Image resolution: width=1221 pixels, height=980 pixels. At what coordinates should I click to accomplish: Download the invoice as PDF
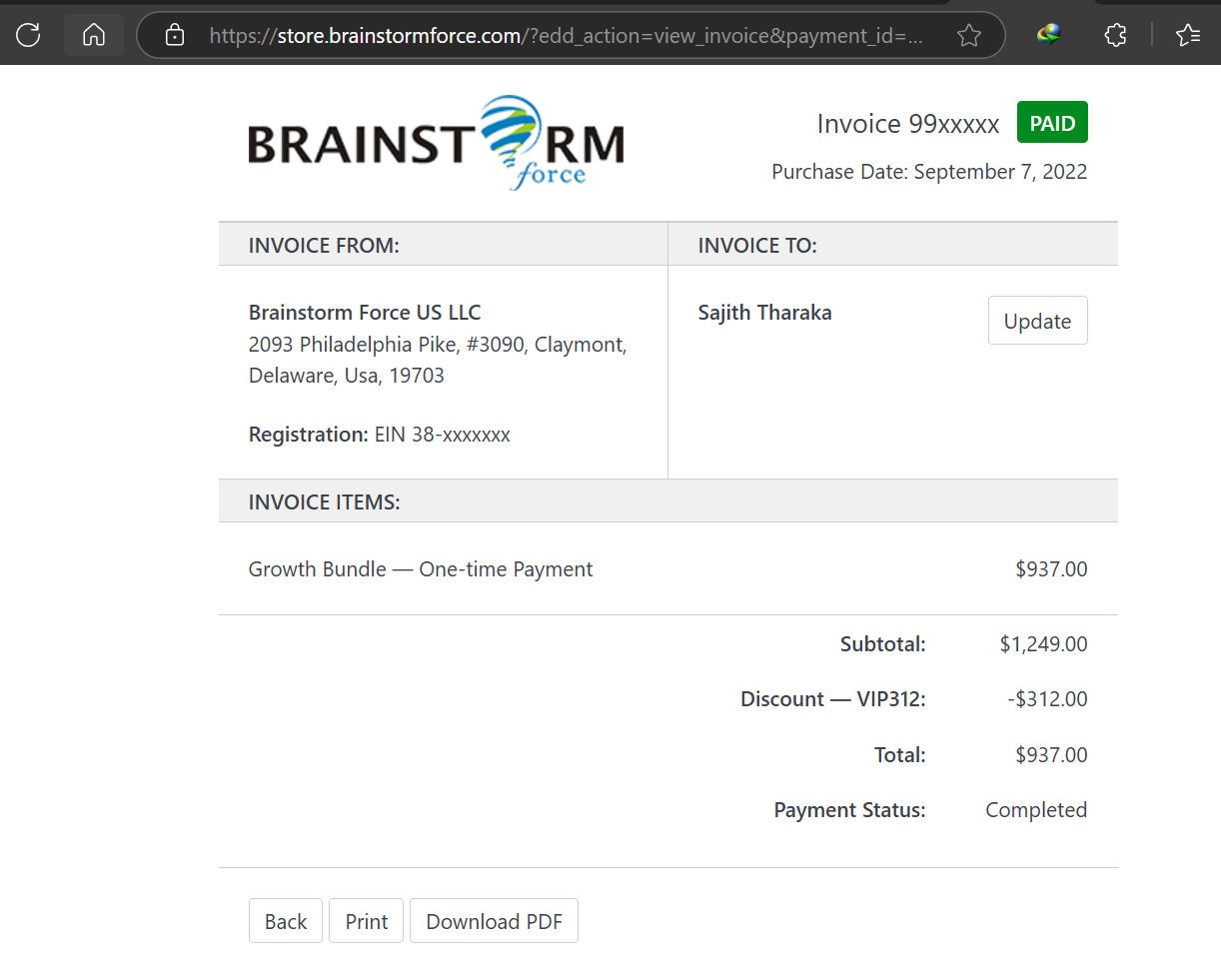pos(494,921)
